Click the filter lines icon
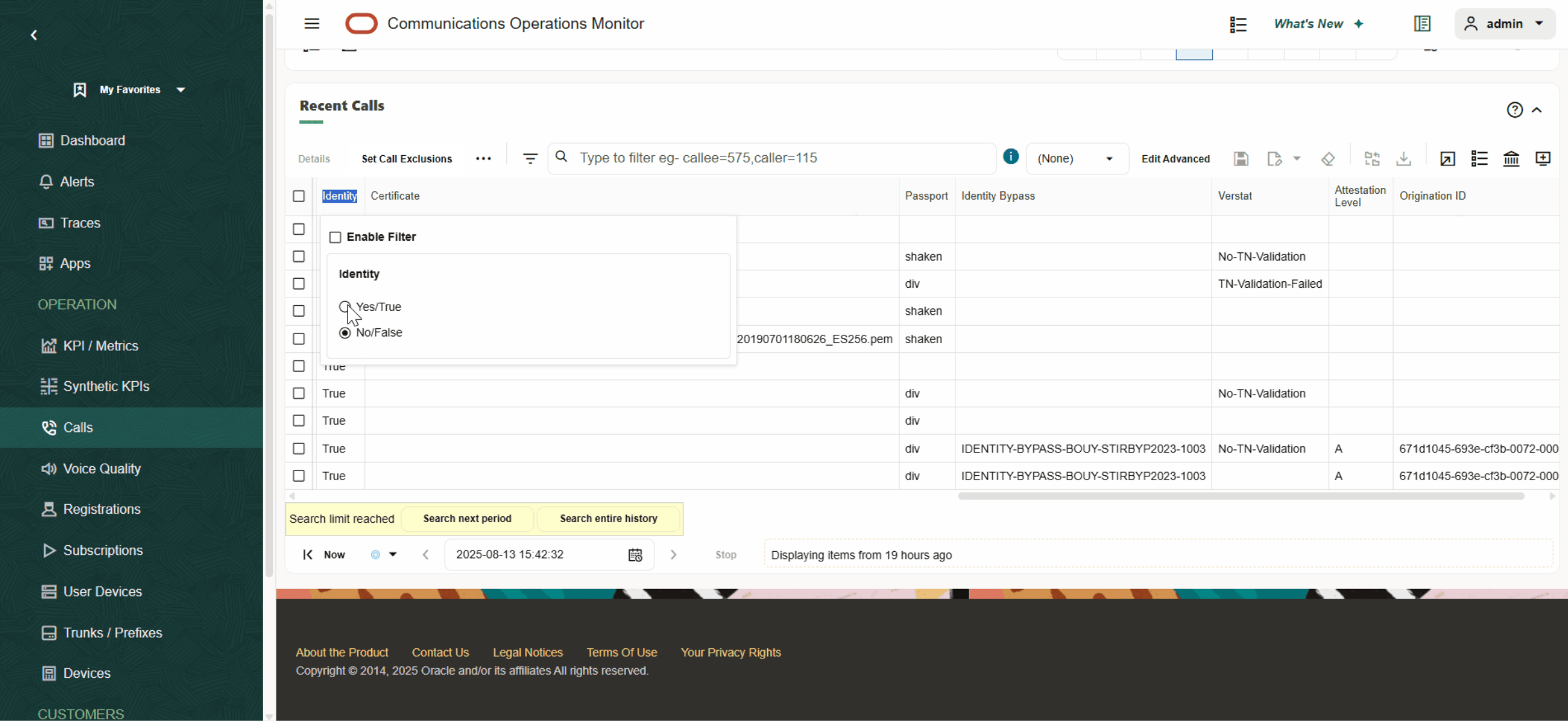Screen dimensions: 1568x721 tap(530, 158)
